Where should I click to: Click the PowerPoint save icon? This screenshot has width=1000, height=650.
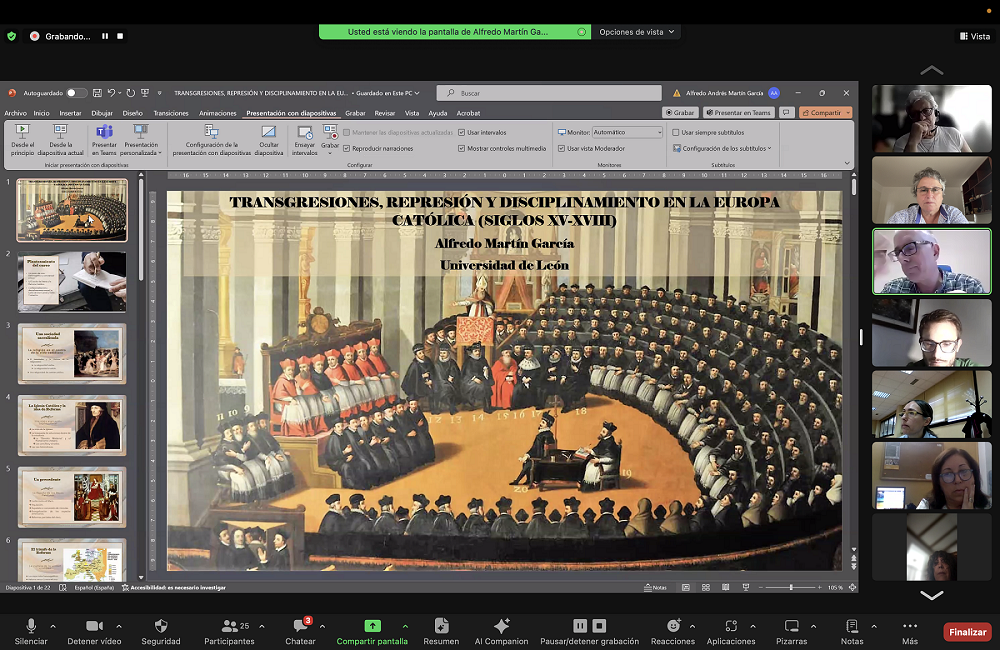[x=97, y=93]
